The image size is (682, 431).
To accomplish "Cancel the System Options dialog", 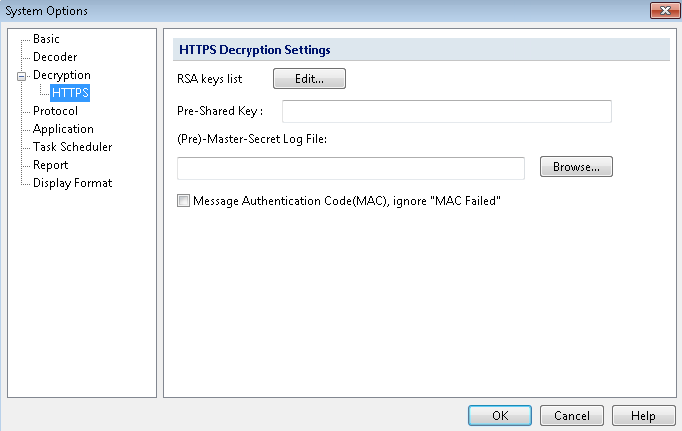I will 572,416.
